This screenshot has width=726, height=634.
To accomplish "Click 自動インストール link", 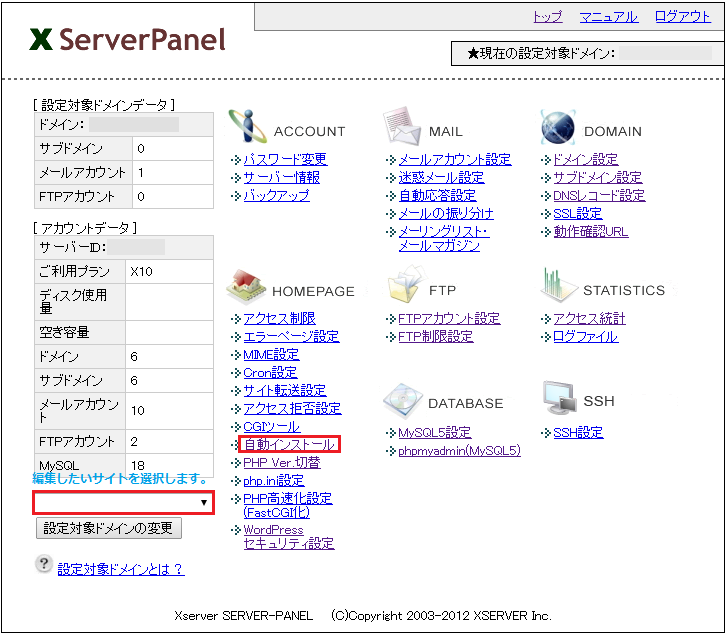I will point(290,445).
